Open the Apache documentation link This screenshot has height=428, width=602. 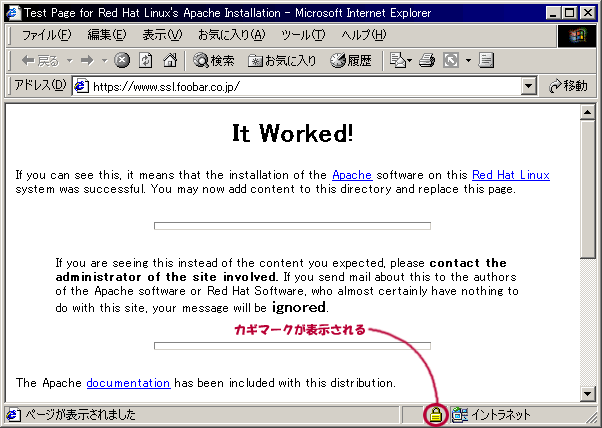click(128, 382)
